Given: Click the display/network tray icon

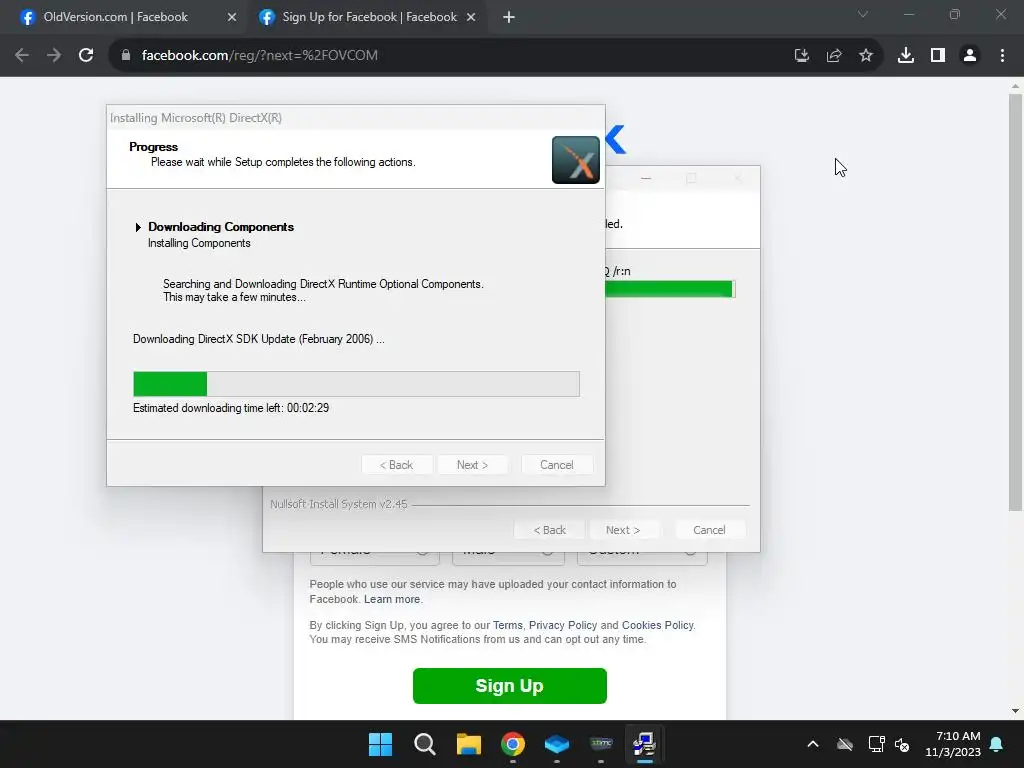Looking at the screenshot, I should (876, 744).
